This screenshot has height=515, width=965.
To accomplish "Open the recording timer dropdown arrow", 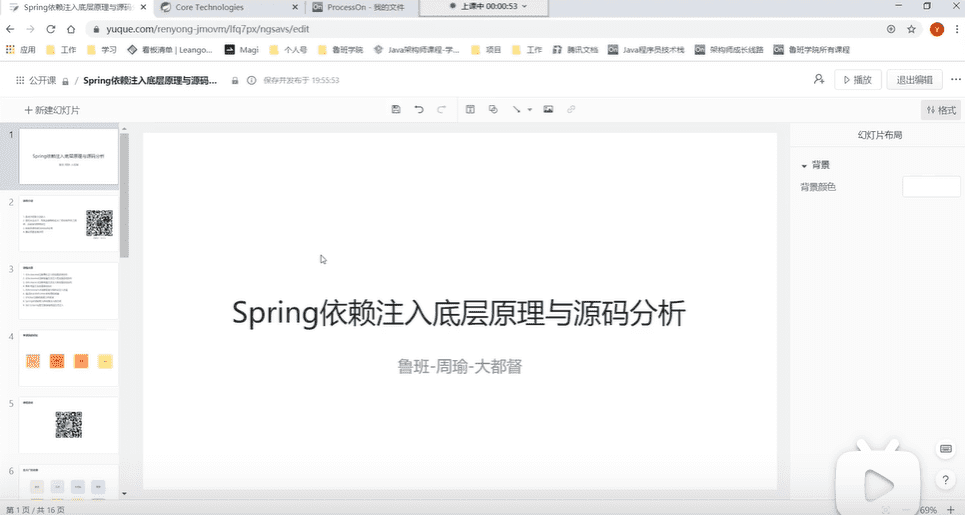I will point(524,6).
